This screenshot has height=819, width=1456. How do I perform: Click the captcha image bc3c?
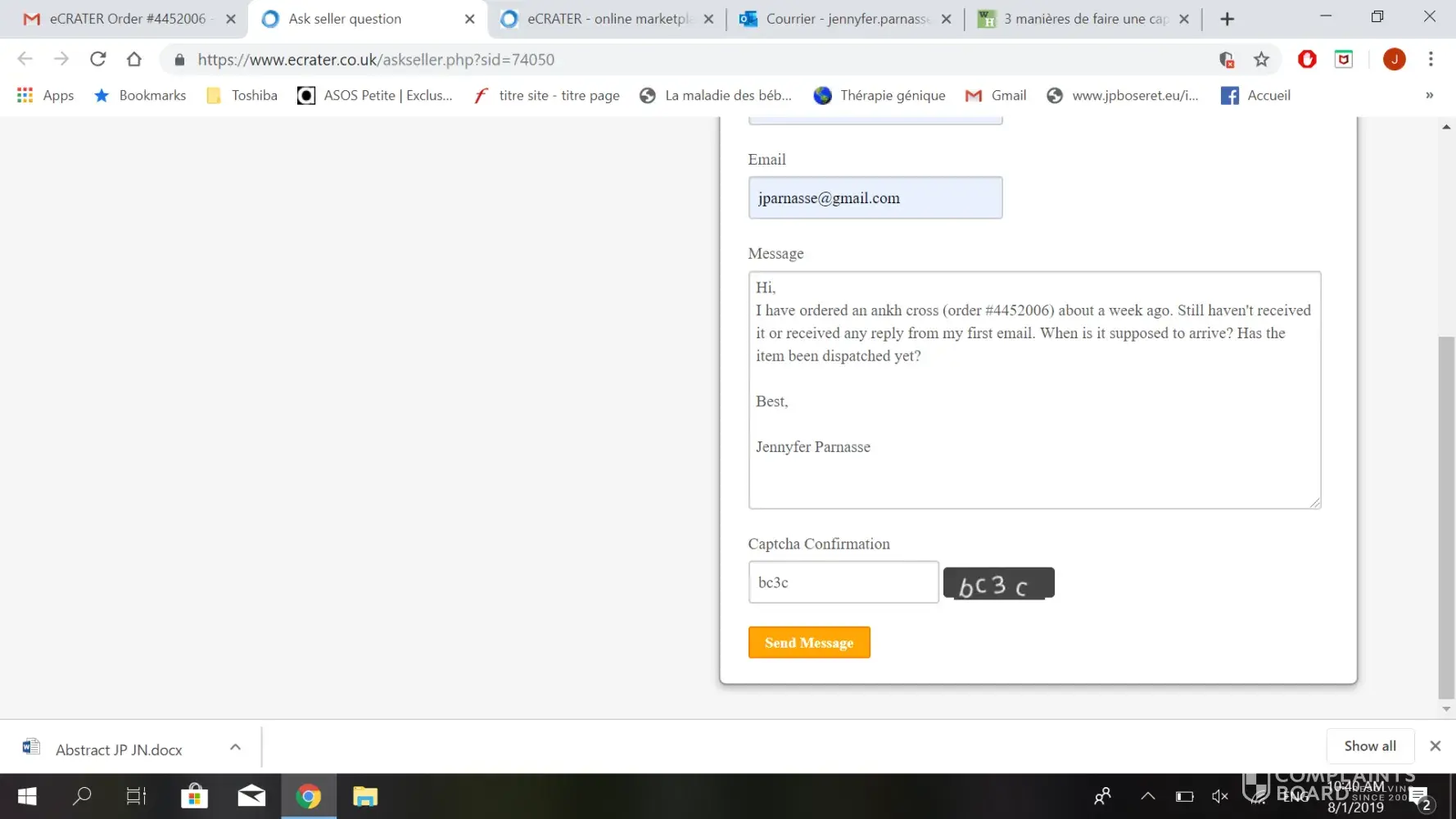click(x=998, y=583)
